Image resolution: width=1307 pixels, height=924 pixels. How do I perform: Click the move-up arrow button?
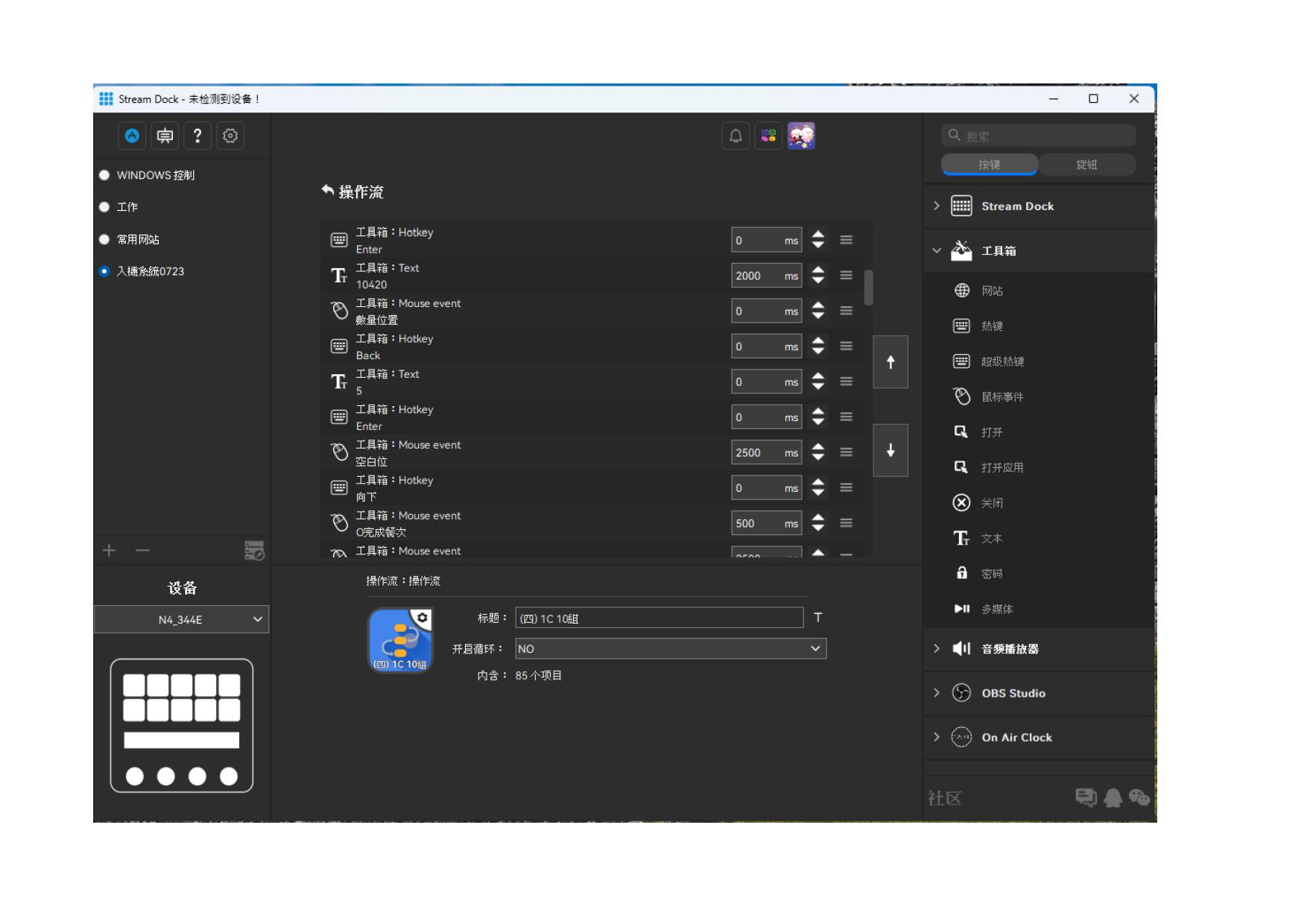point(890,362)
